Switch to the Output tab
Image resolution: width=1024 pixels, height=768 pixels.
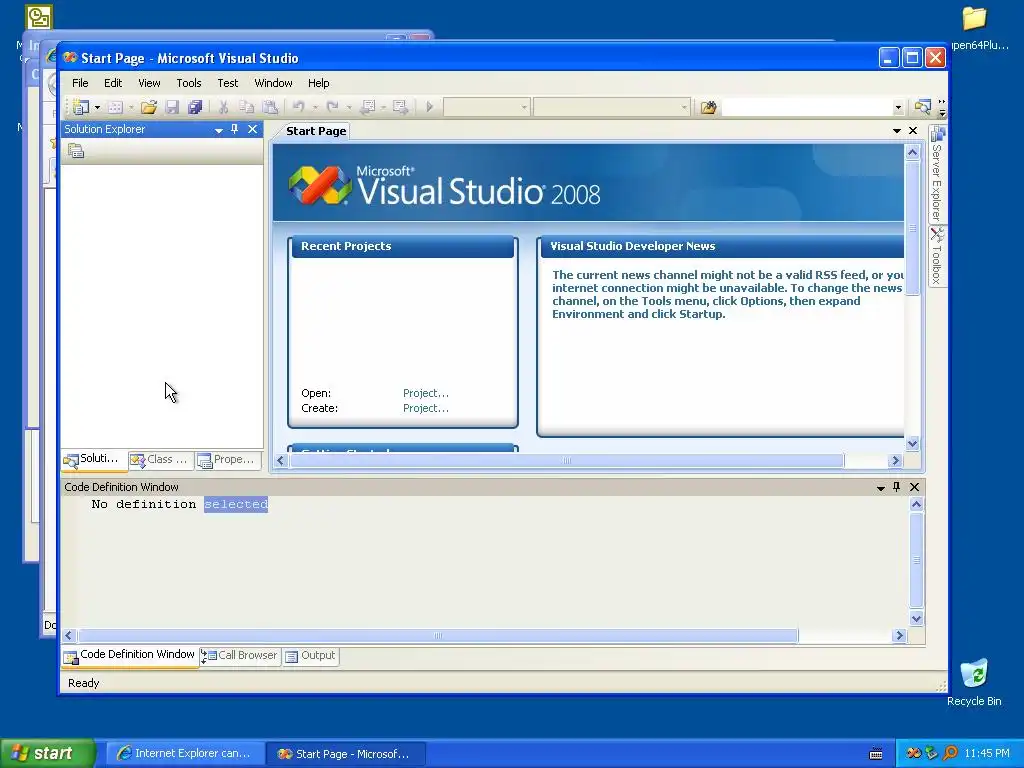311,656
